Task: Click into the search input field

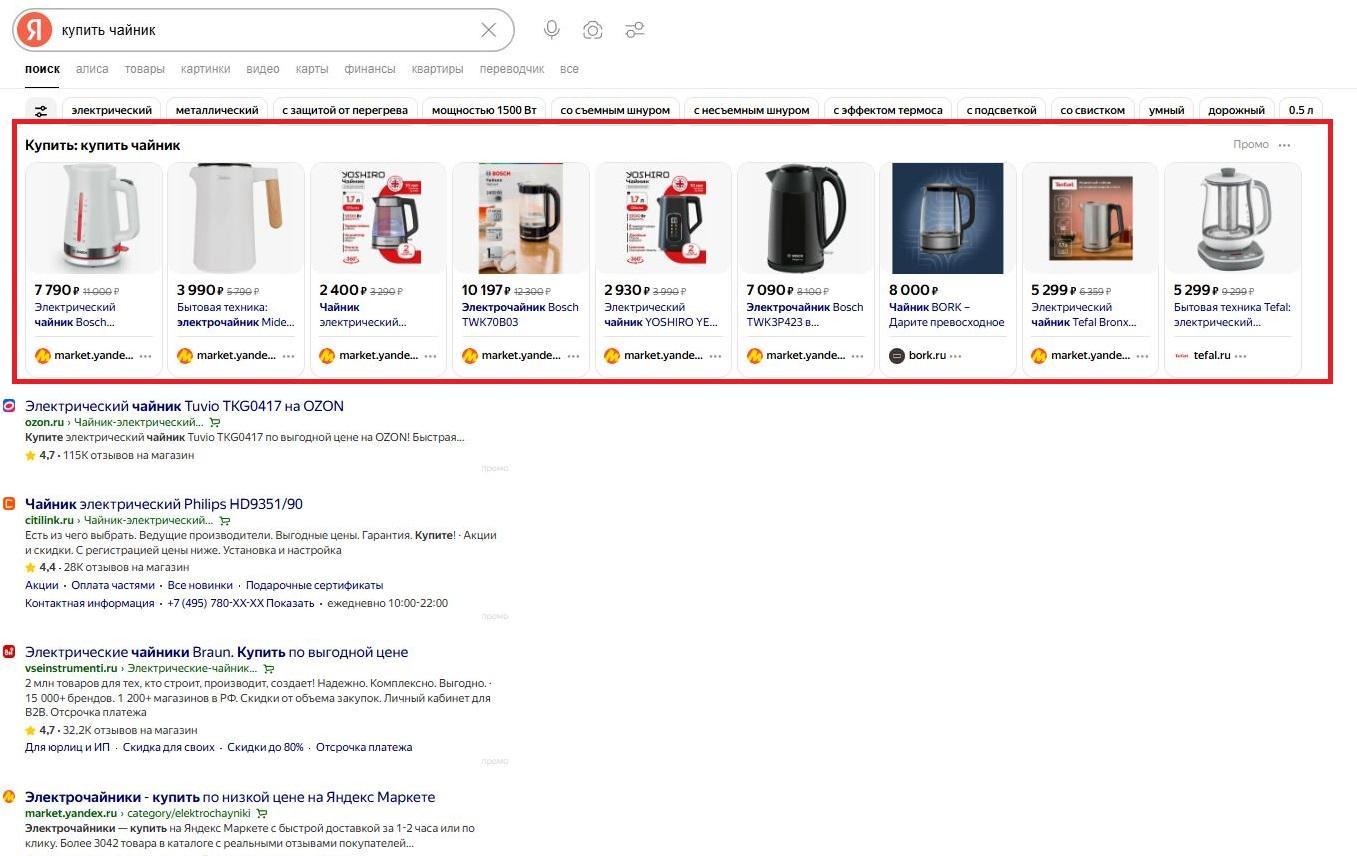Action: (260, 30)
